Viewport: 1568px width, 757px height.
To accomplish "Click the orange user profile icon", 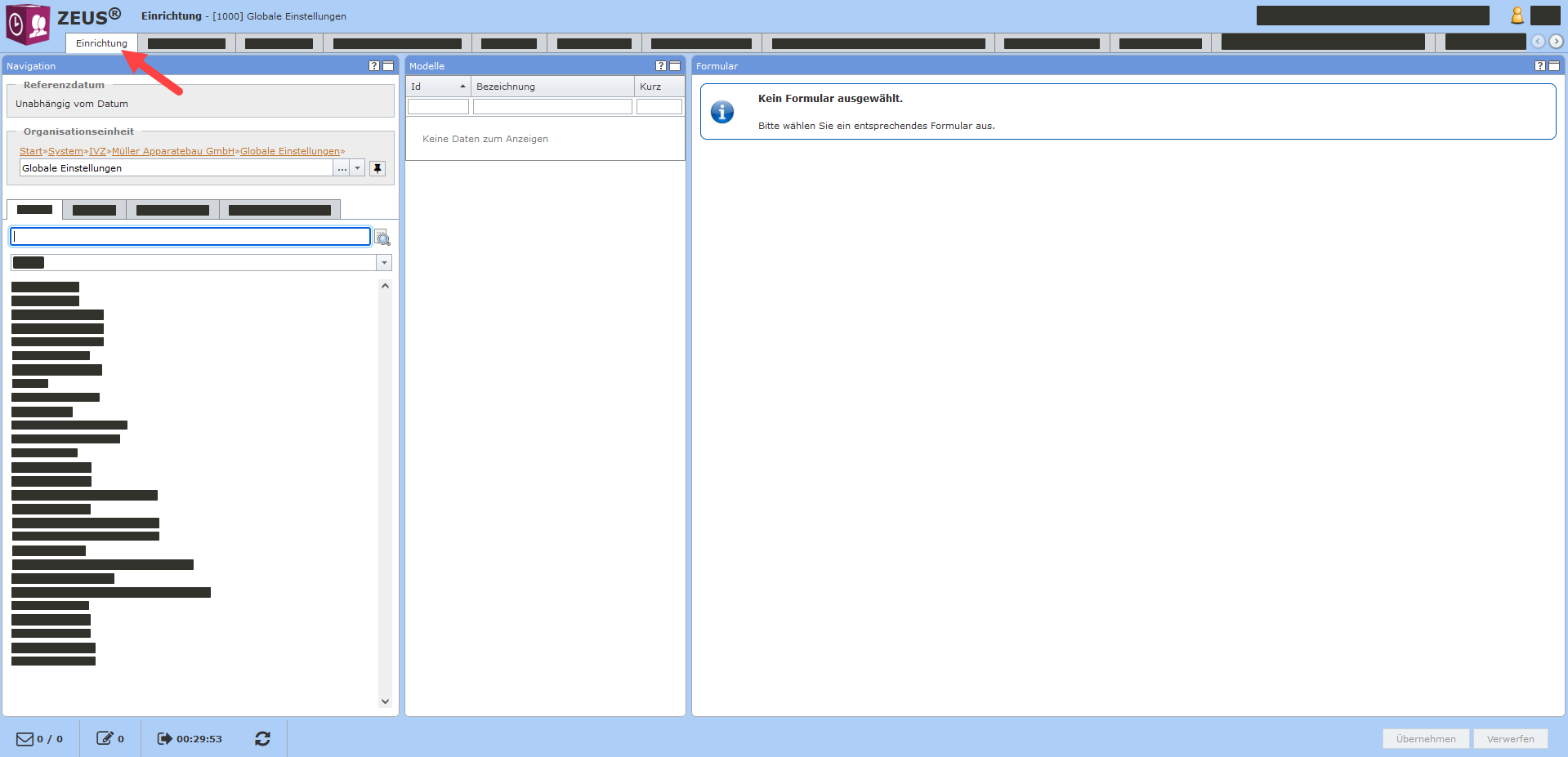I will pos(1517,16).
